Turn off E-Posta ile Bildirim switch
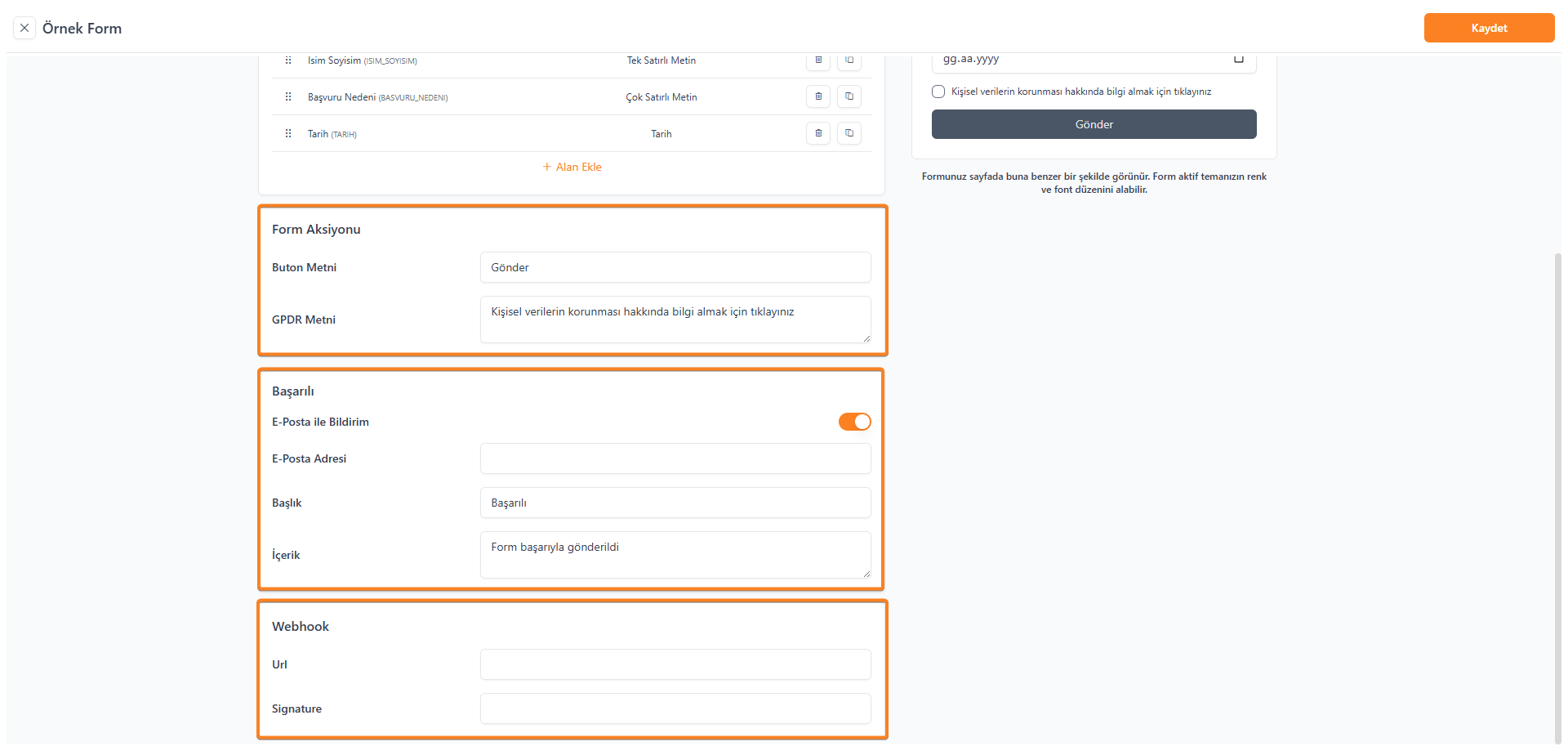The height and width of the screenshot is (751, 1568). point(854,422)
